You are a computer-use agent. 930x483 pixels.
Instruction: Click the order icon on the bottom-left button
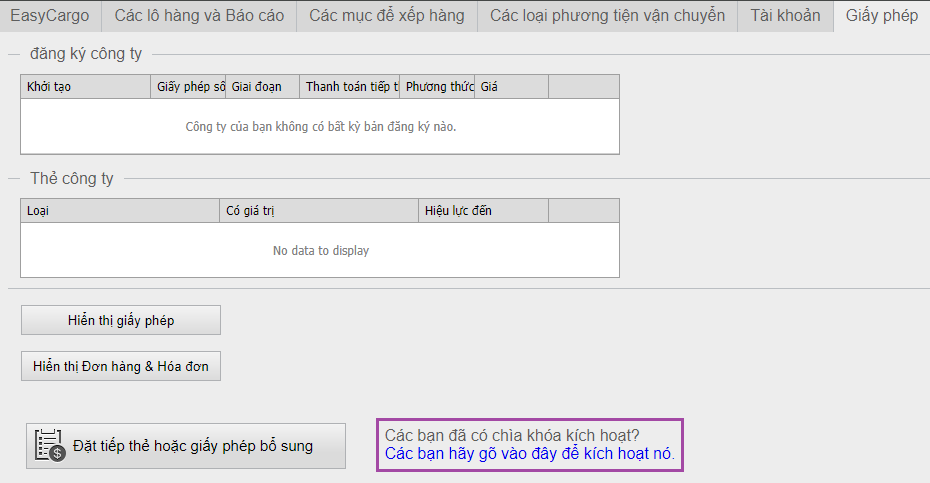(49, 446)
